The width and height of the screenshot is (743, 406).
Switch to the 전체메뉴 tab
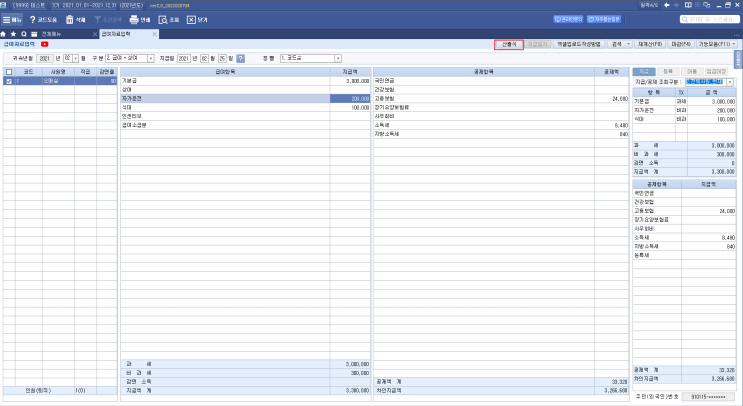click(x=51, y=34)
